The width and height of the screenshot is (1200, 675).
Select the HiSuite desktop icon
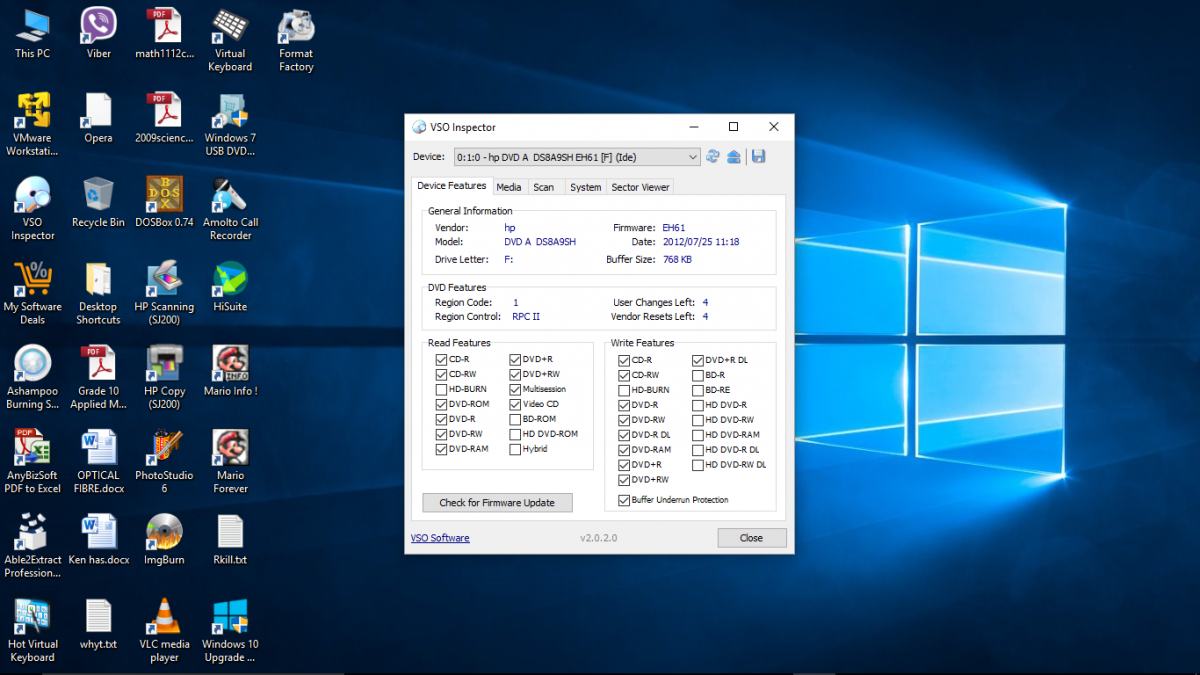pyautogui.click(x=230, y=287)
